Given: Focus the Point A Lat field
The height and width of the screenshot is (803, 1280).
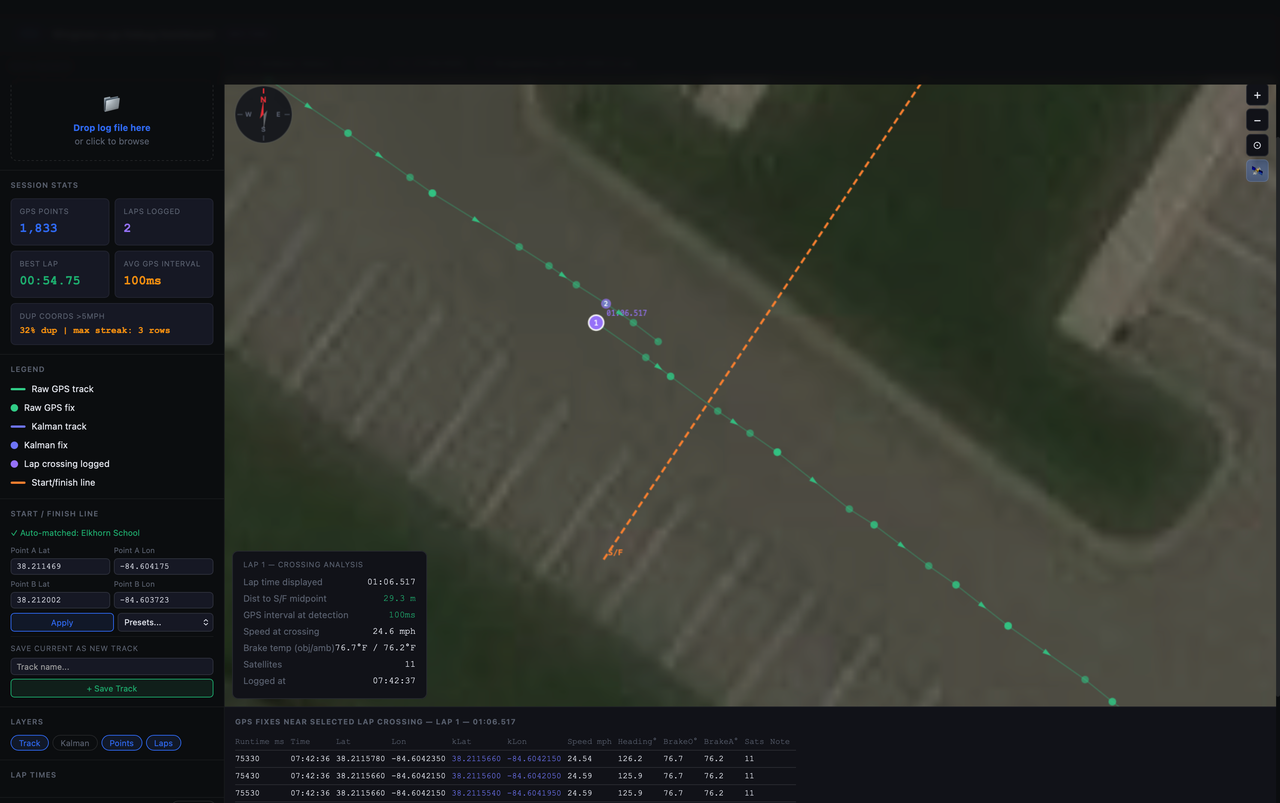Looking at the screenshot, I should [60, 567].
